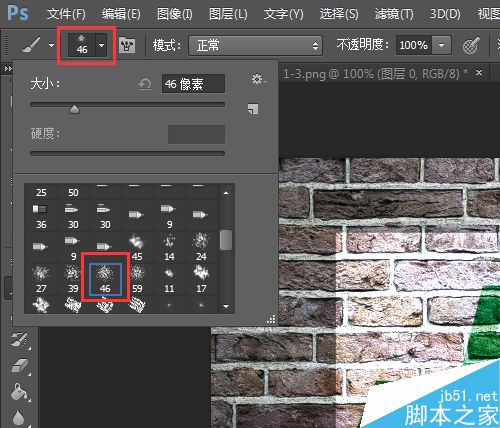The image size is (500, 428).
Task: Click the 46 像素 size field
Action: [193, 84]
